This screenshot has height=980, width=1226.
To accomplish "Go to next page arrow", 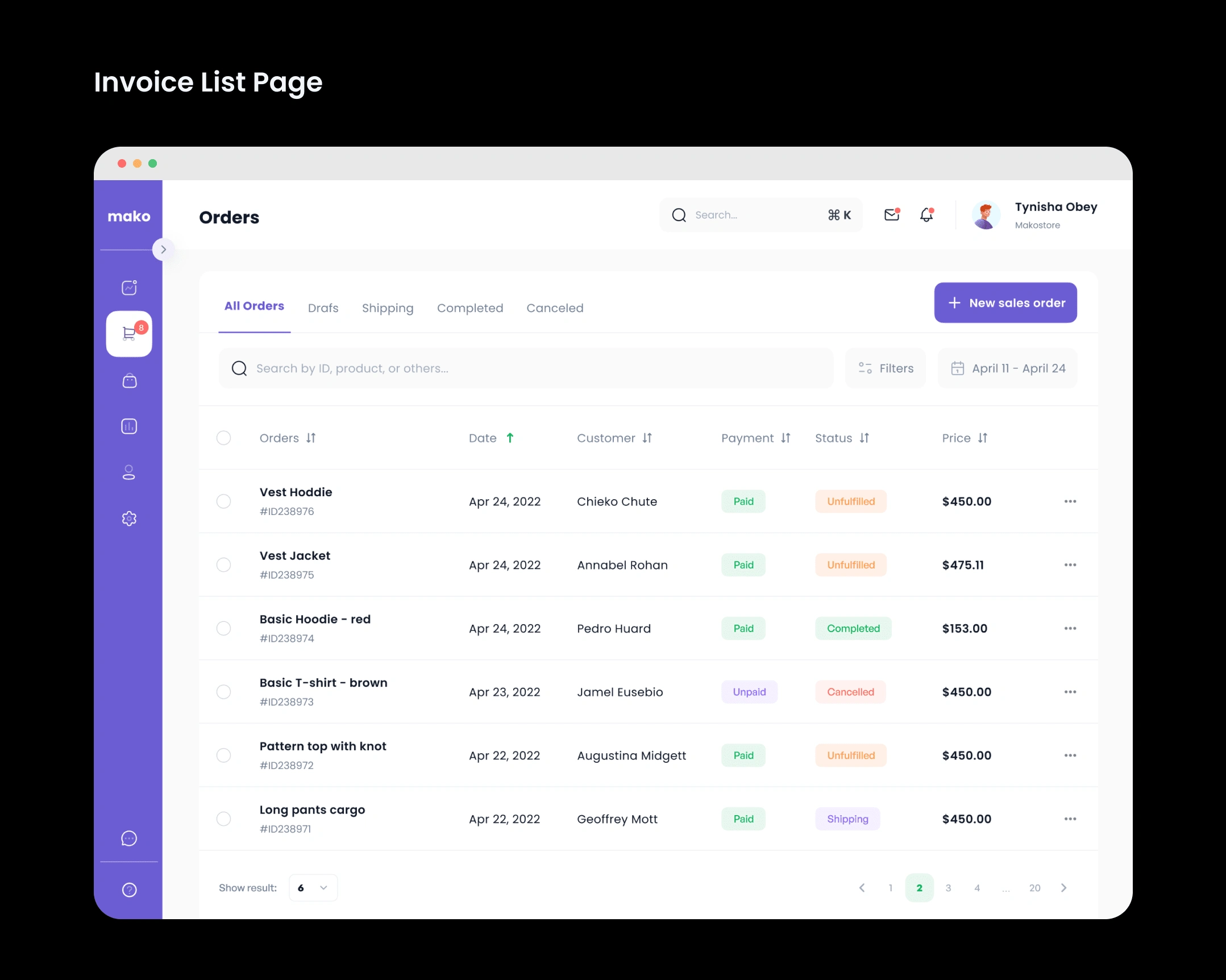I will (x=1064, y=888).
